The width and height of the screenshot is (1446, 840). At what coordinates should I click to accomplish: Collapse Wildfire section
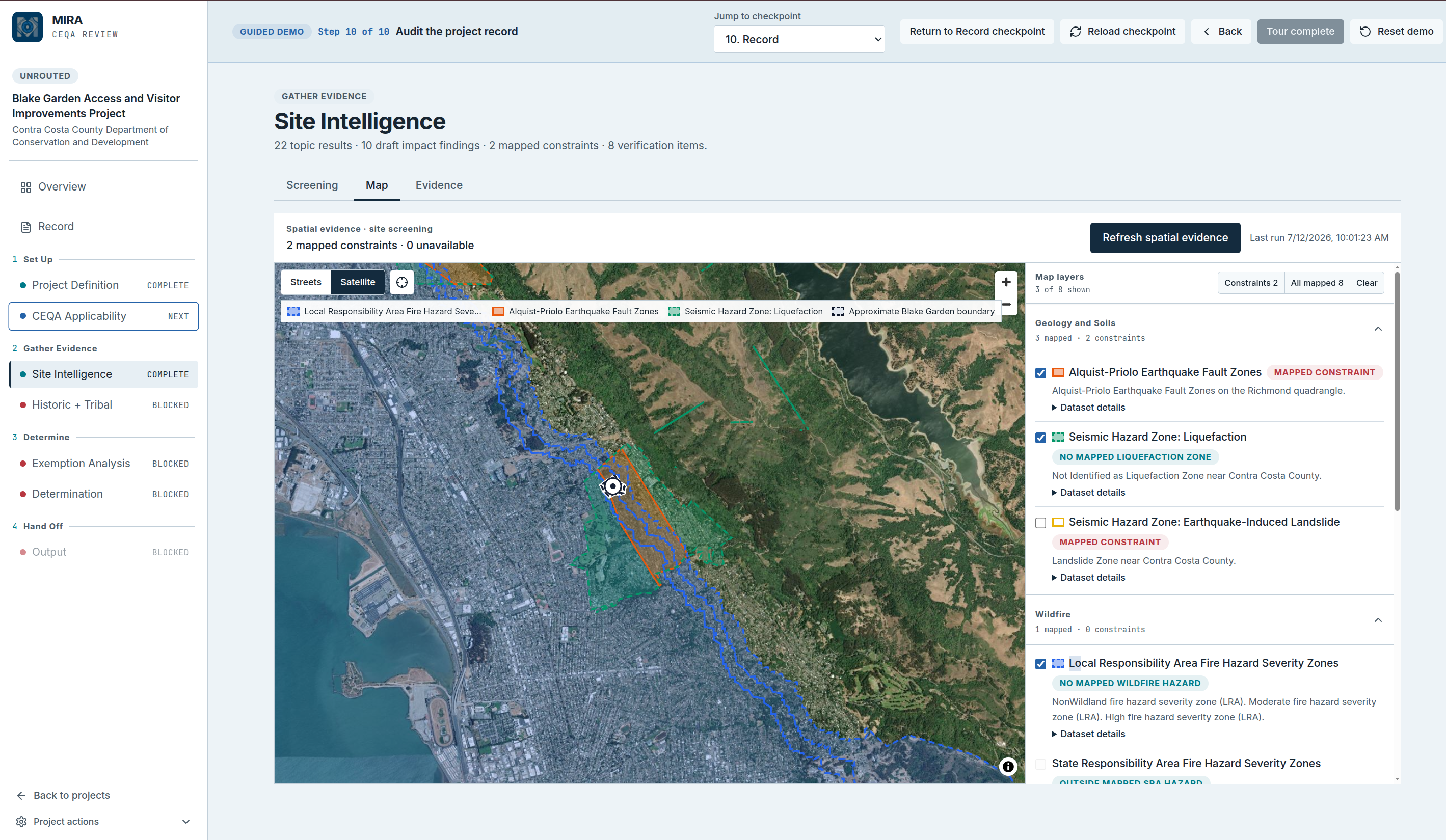tap(1378, 620)
